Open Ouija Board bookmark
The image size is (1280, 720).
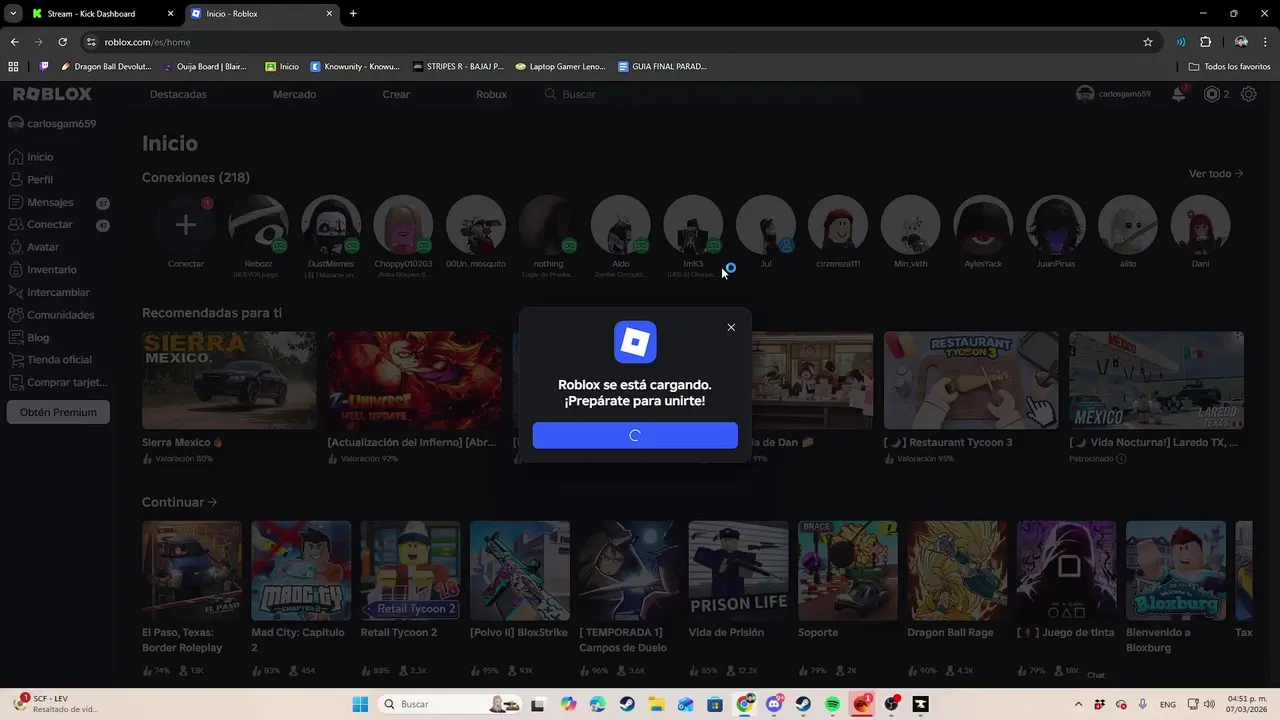click(x=205, y=67)
